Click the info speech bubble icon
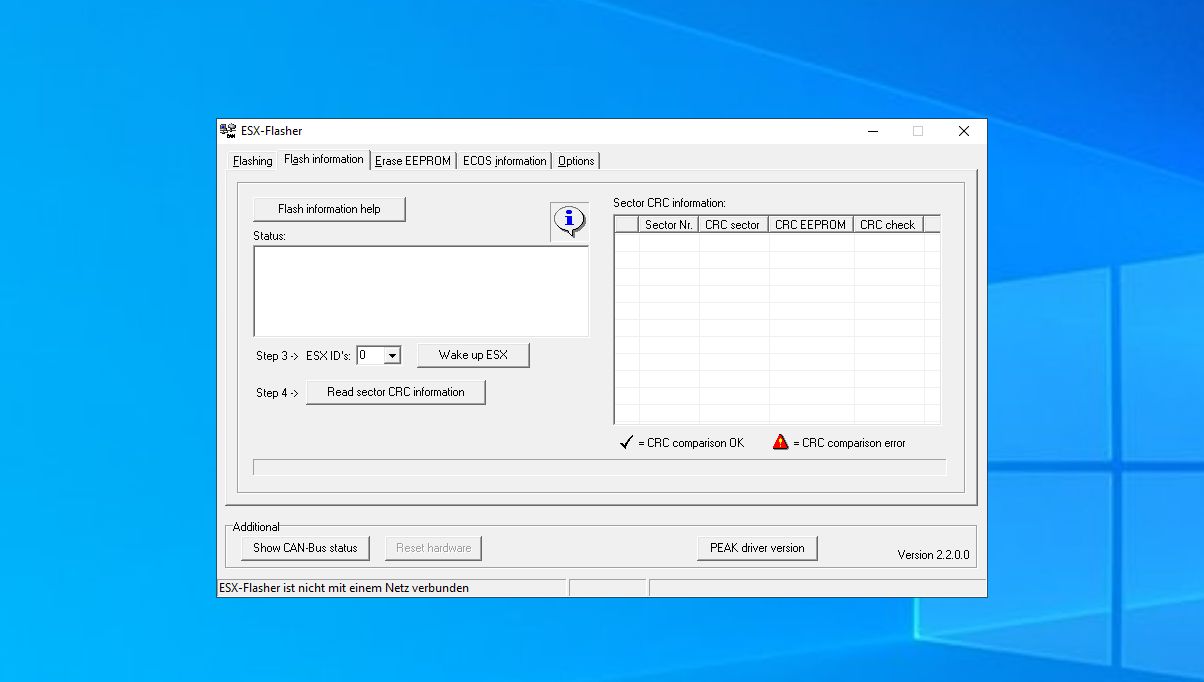The image size is (1204, 682). click(x=568, y=221)
